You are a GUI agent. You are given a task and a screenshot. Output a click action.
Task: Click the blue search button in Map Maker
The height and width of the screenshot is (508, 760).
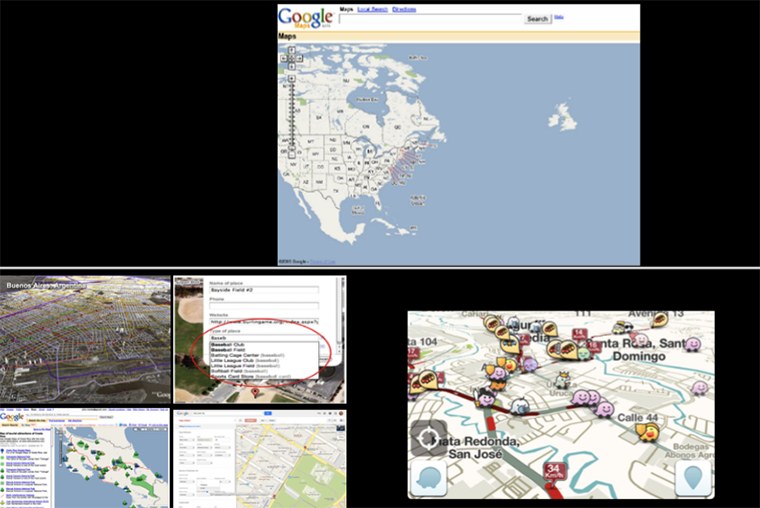[x=268, y=413]
